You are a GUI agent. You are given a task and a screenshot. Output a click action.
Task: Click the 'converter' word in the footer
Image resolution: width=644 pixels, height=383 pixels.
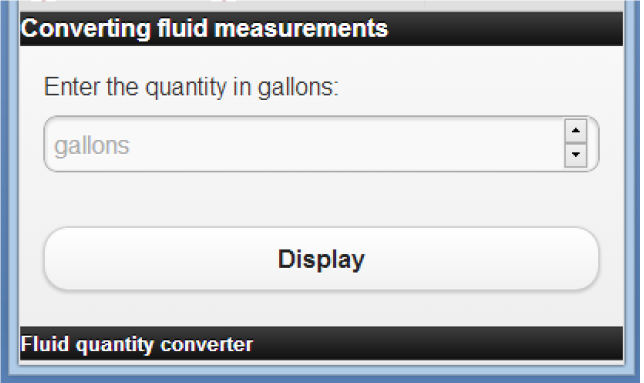click(x=207, y=345)
